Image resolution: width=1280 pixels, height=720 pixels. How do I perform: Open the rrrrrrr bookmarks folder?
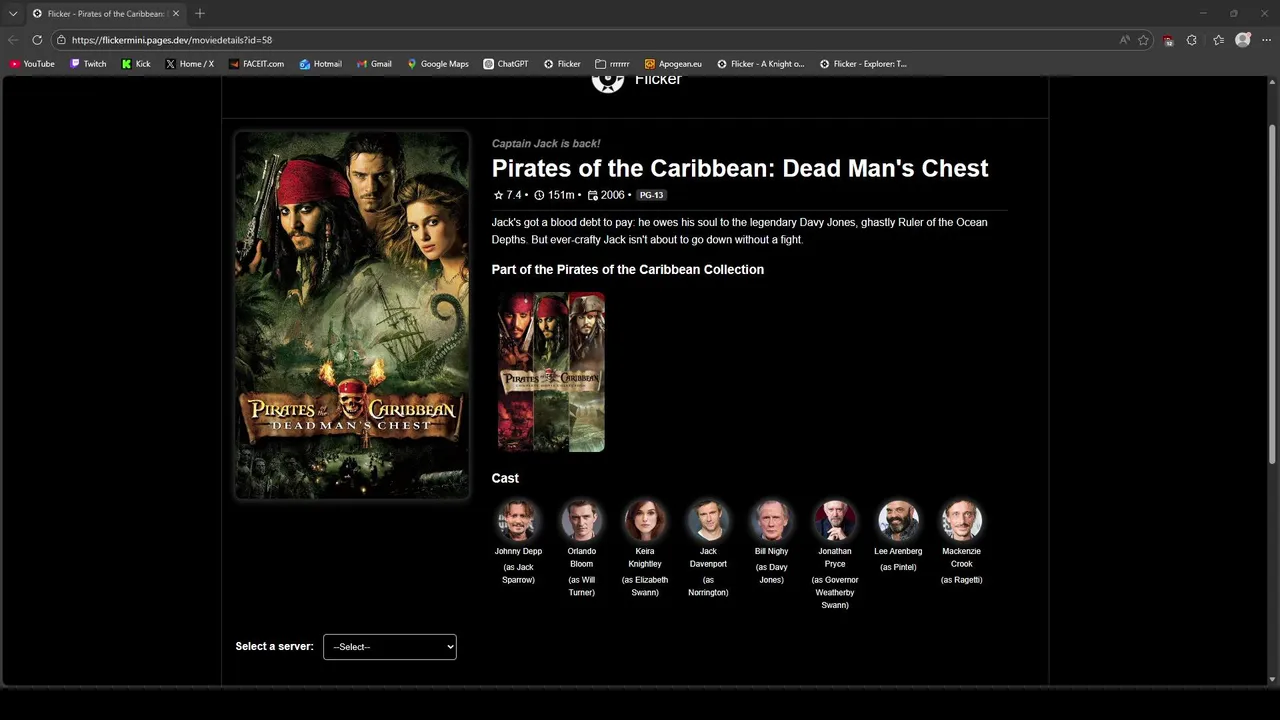(x=612, y=64)
